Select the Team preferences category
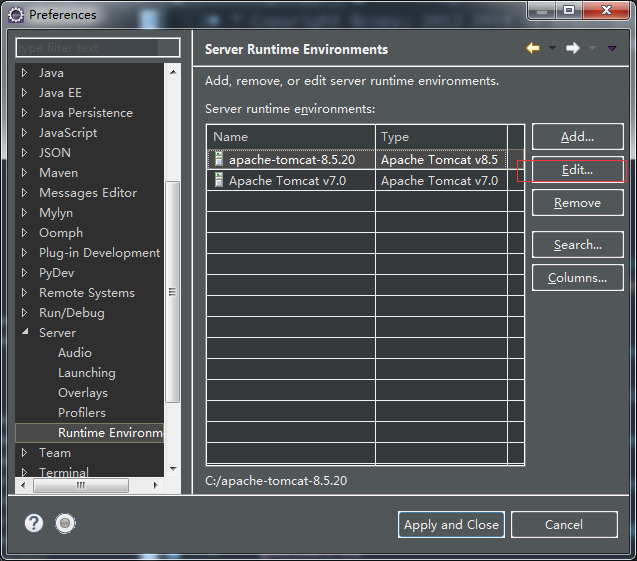This screenshot has height=561, width=637. [x=55, y=453]
